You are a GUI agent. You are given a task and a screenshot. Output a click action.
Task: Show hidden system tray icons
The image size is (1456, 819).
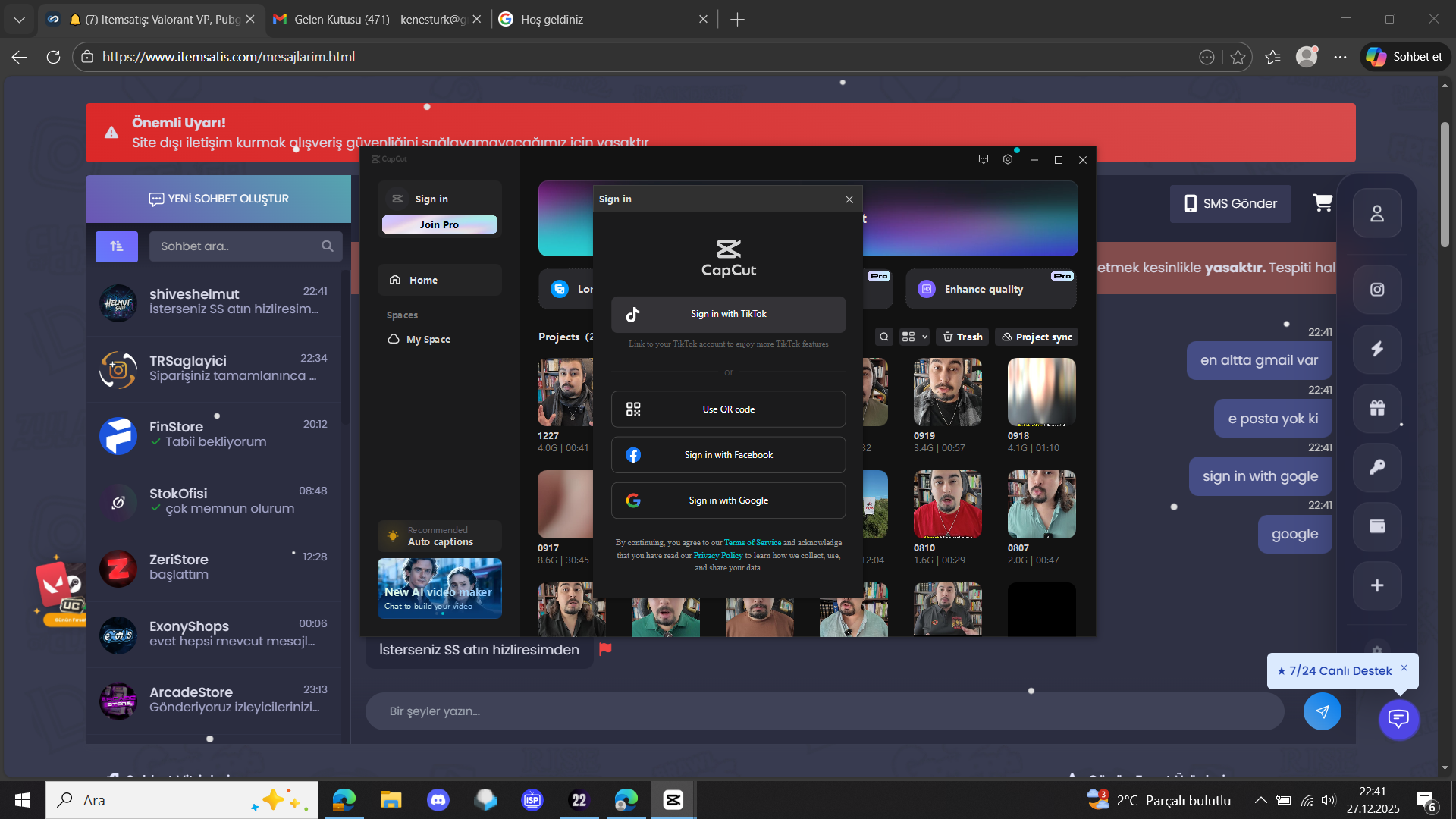tap(1260, 800)
